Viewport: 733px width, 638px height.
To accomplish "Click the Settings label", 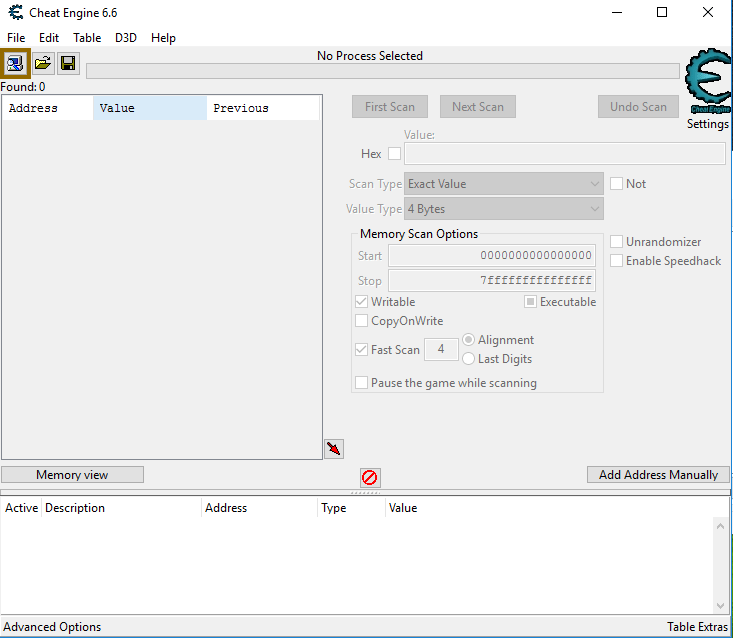I will coord(708,124).
